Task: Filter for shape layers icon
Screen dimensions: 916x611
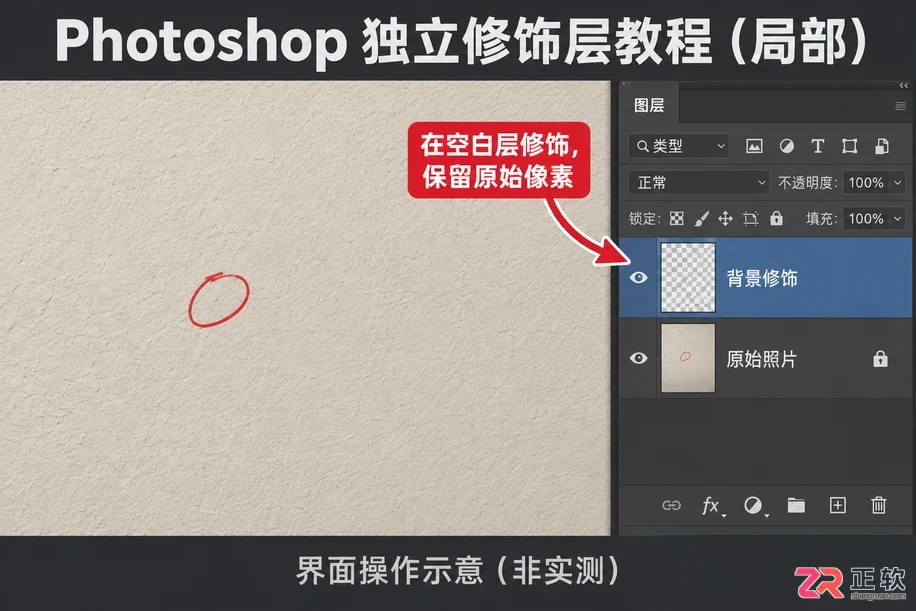Action: [x=849, y=146]
